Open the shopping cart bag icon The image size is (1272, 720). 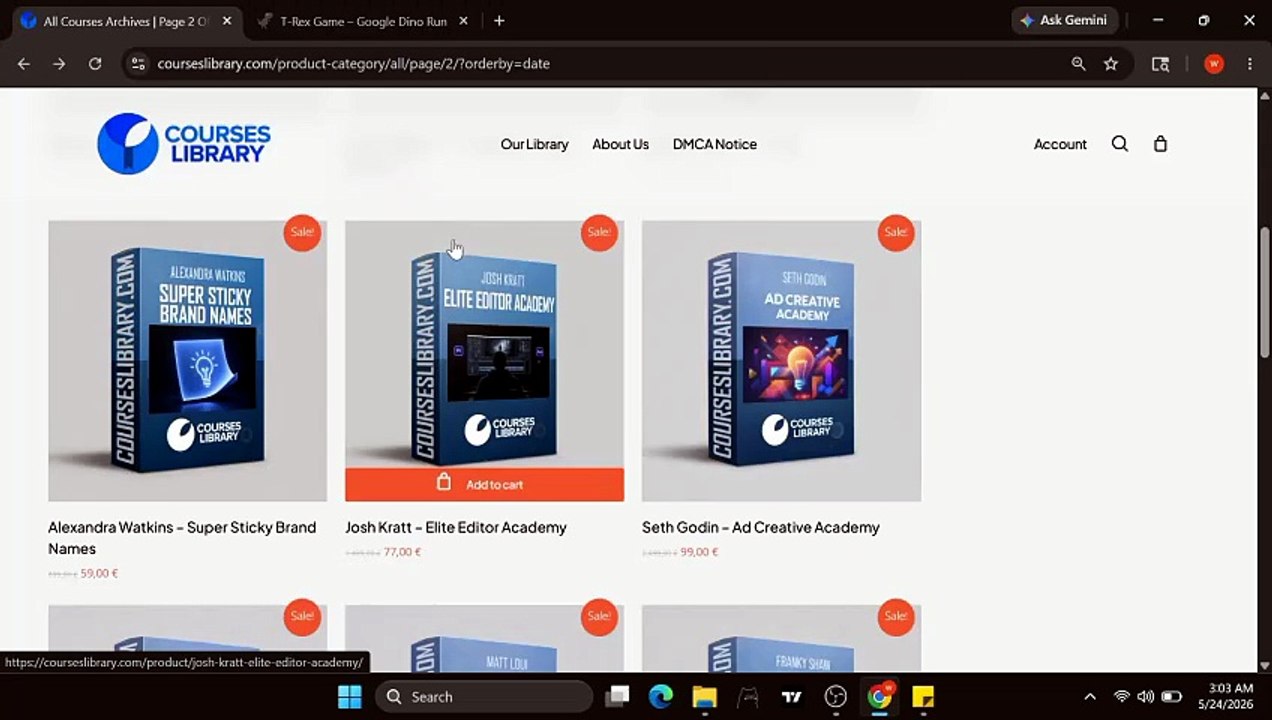tap(1160, 144)
